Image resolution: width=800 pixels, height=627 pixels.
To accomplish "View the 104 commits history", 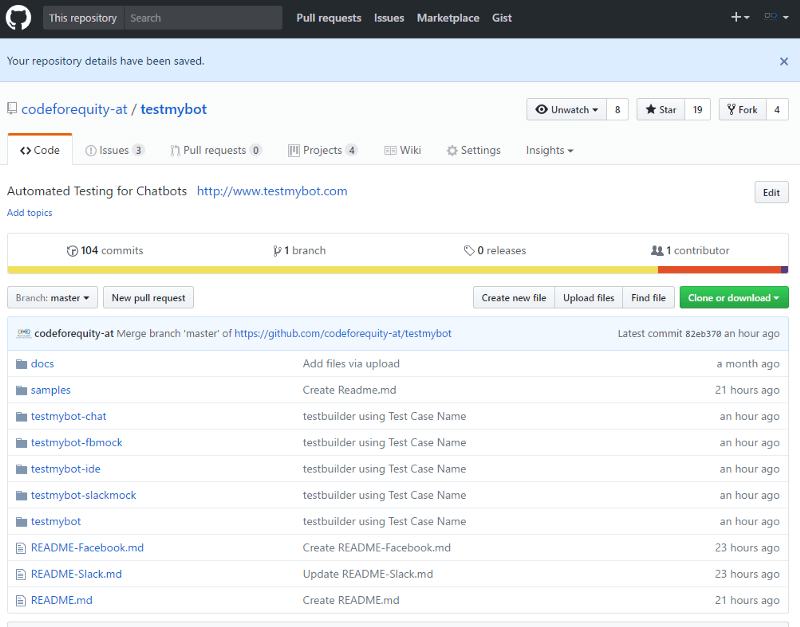I will point(105,250).
